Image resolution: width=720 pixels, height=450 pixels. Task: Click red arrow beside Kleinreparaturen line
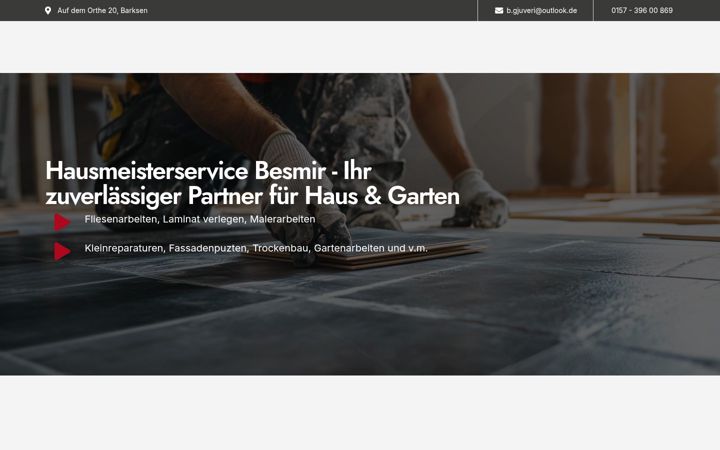coord(62,251)
